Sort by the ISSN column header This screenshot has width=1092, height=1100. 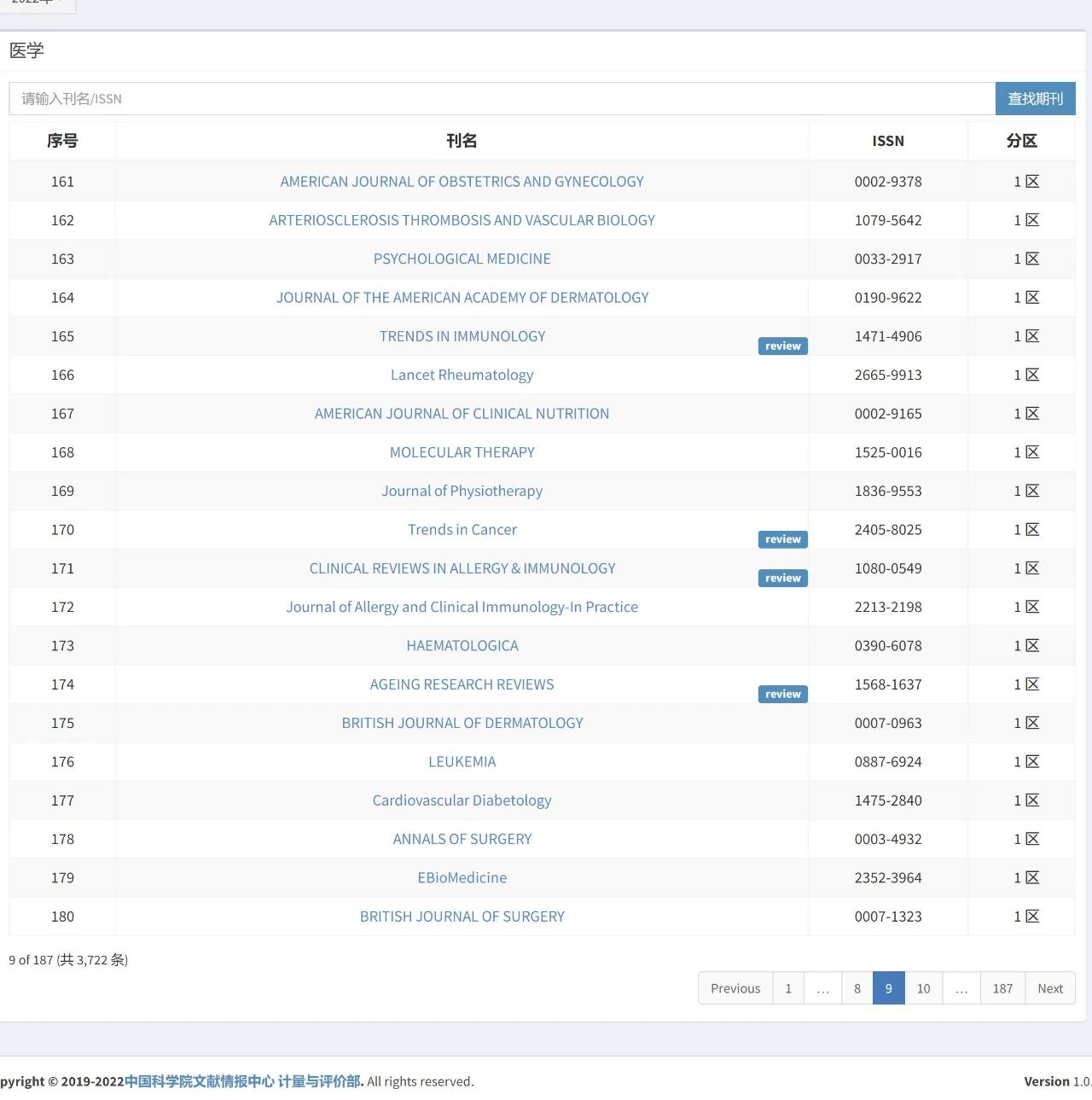pos(888,141)
